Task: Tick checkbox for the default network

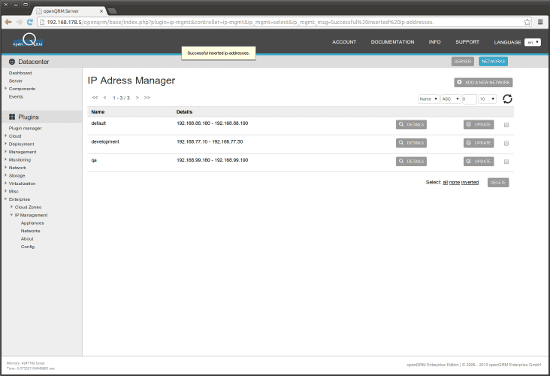Action: click(506, 125)
